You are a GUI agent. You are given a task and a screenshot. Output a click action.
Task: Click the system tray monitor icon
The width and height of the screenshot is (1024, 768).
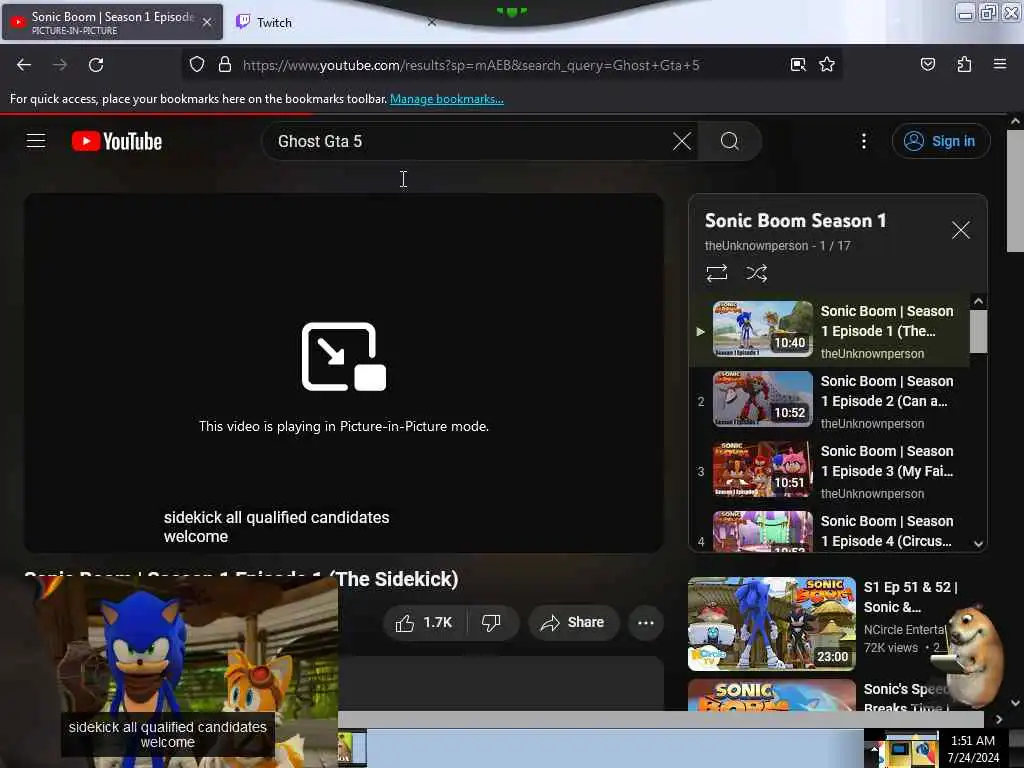point(899,749)
